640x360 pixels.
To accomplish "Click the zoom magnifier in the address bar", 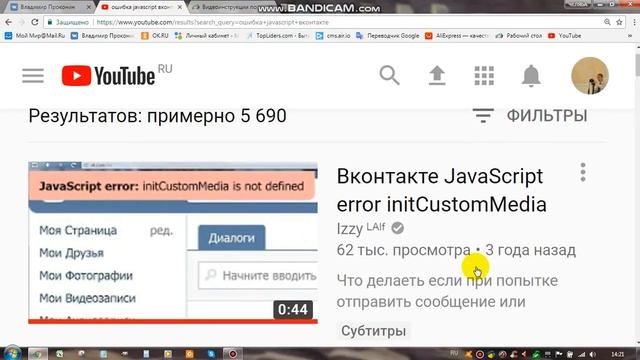I will pos(607,22).
